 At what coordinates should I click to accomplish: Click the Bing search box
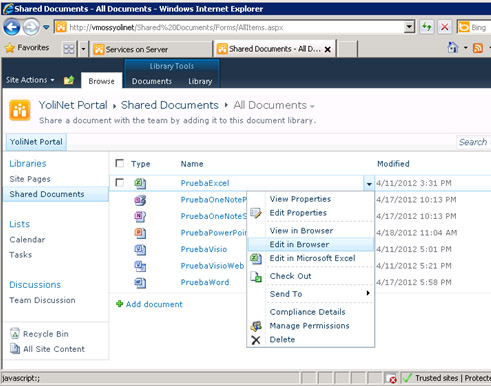point(474,27)
